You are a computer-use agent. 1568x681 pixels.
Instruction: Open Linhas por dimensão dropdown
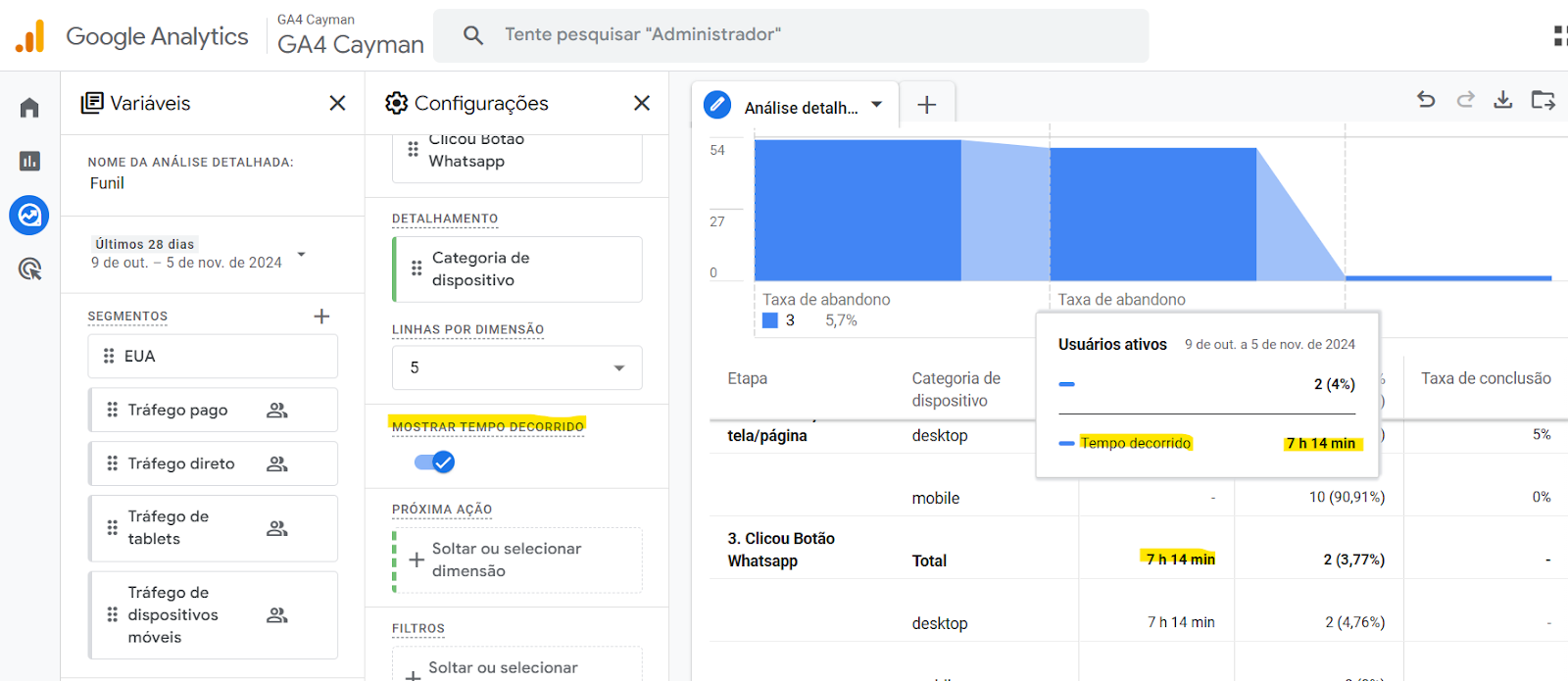point(517,367)
